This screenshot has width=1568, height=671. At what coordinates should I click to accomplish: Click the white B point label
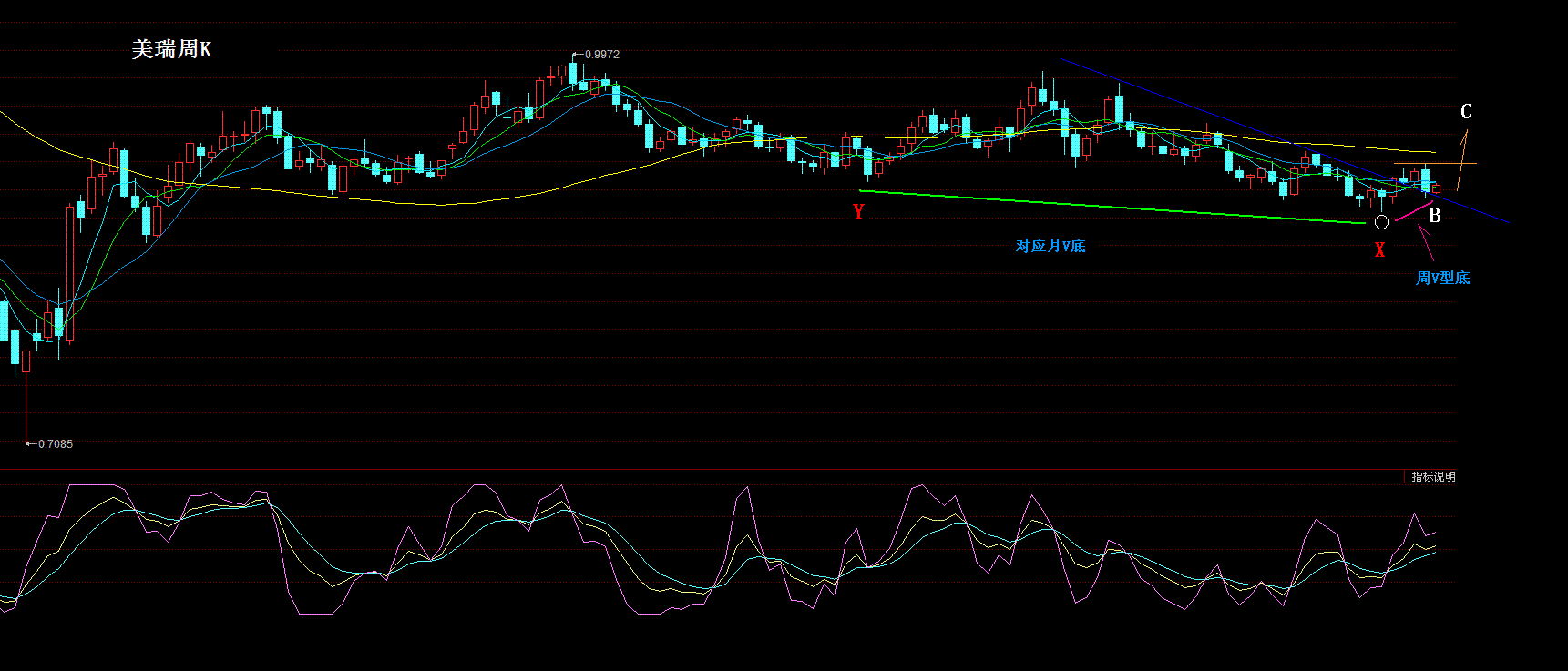(x=1434, y=216)
